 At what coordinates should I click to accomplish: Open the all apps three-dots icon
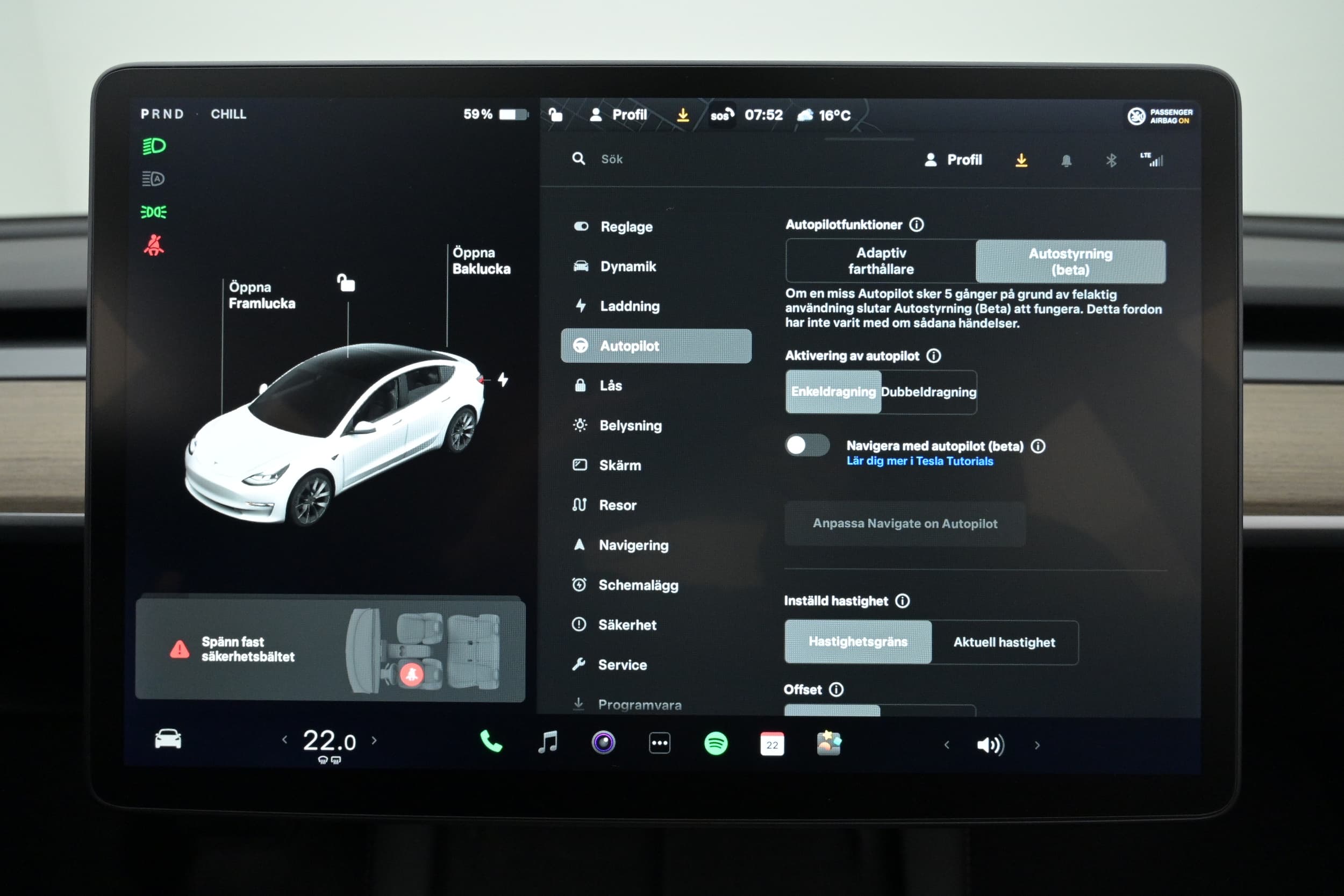[x=660, y=743]
